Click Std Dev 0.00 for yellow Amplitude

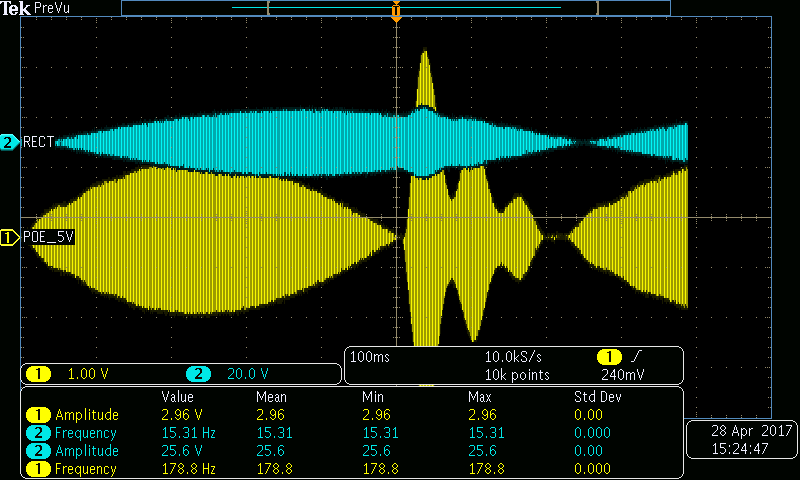pyautogui.click(x=588, y=415)
